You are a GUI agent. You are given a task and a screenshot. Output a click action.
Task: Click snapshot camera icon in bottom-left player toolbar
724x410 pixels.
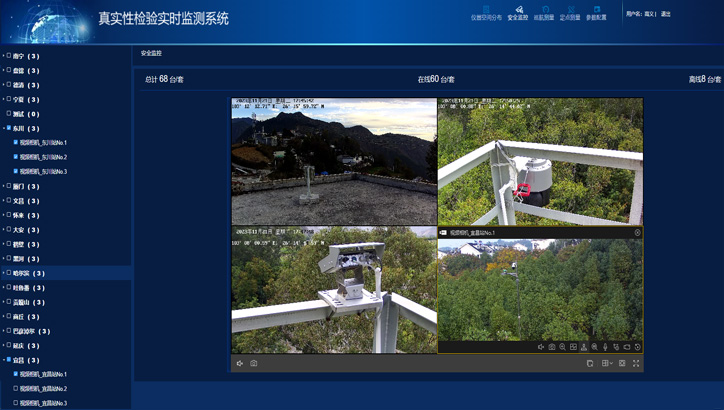[x=254, y=364]
